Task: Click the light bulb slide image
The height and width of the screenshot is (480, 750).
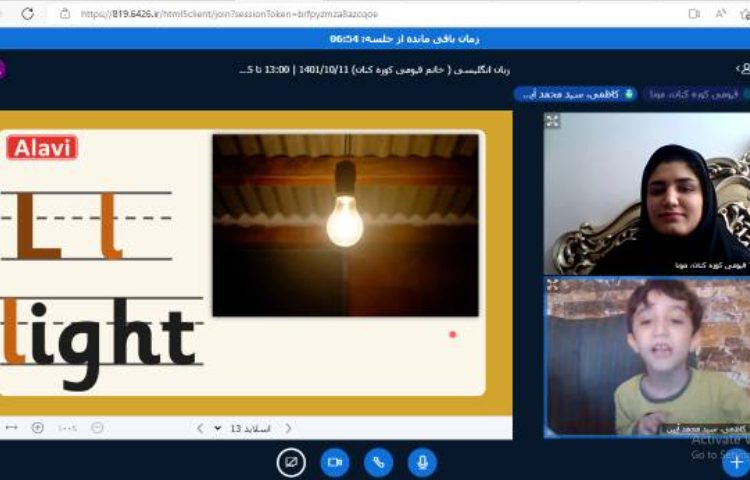Action: pos(345,225)
